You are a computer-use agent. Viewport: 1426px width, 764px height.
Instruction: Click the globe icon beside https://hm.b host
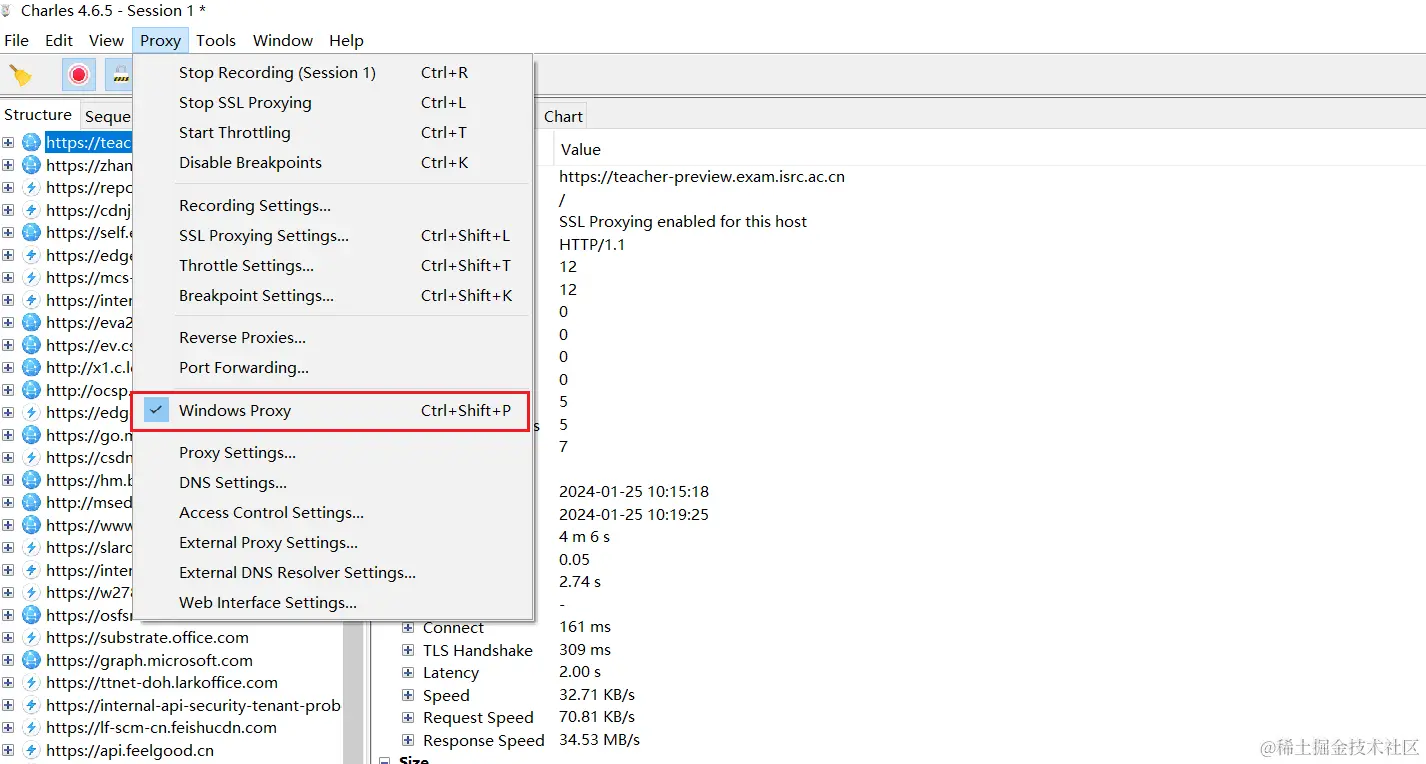point(31,480)
